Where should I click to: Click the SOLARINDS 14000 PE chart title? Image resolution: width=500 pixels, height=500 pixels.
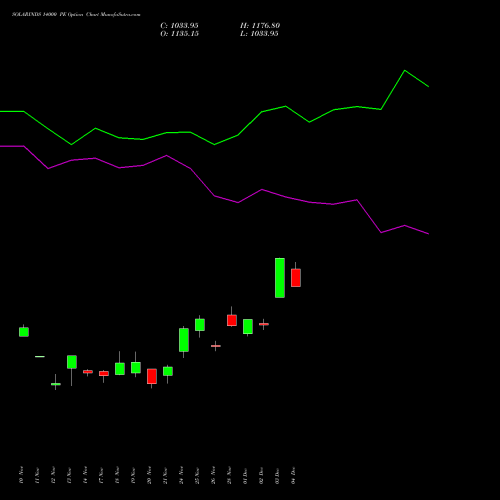coord(76,15)
